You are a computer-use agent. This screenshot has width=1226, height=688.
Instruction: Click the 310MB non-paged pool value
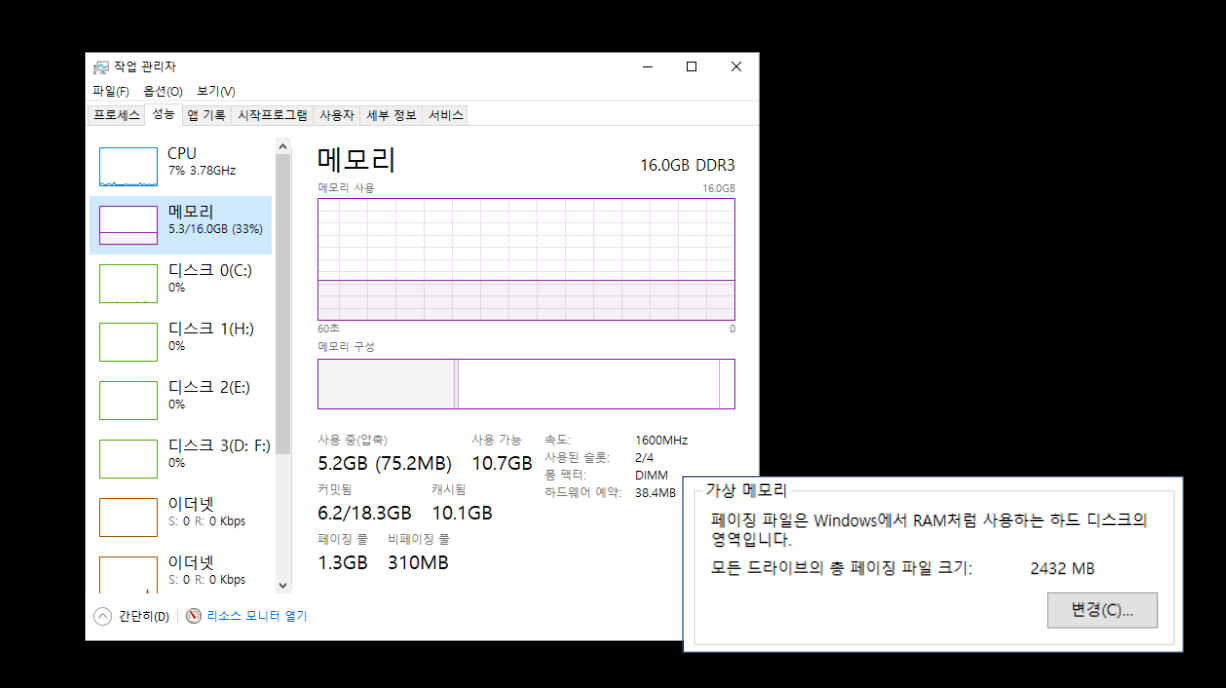coord(418,563)
